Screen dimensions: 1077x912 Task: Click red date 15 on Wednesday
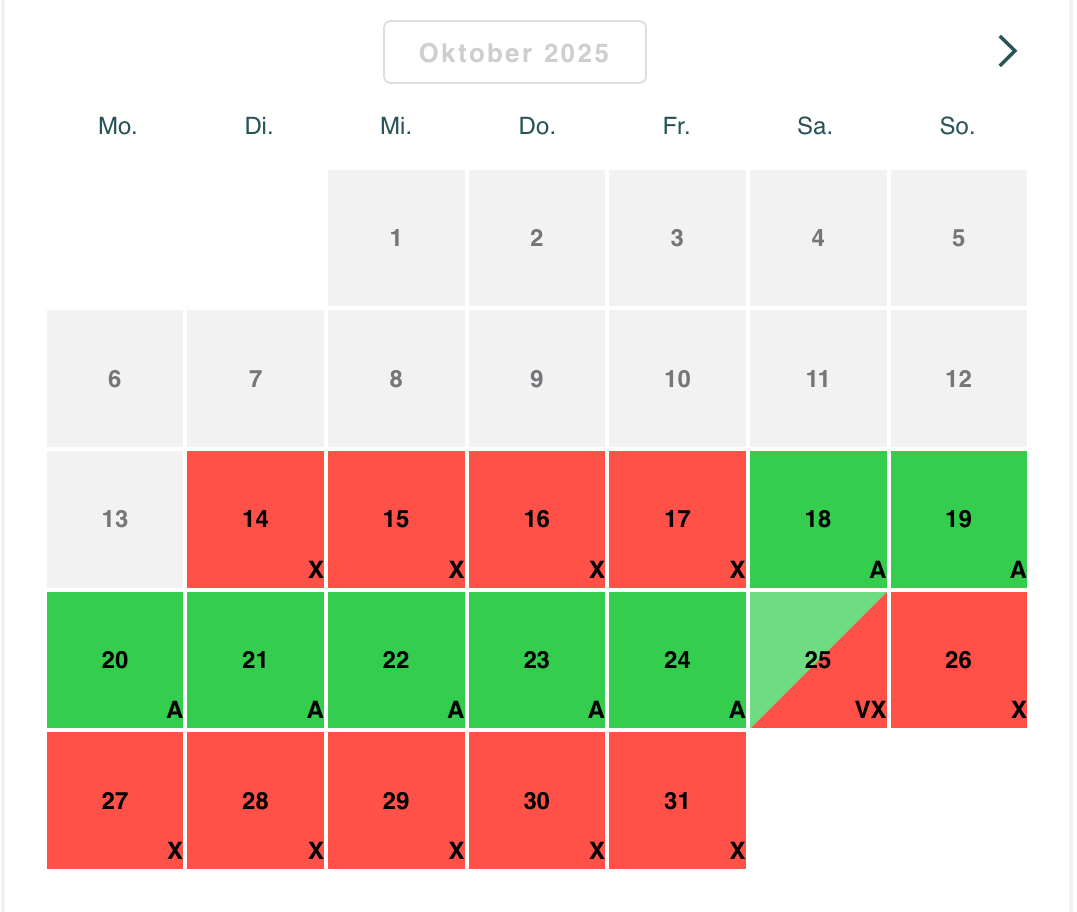[x=396, y=519]
